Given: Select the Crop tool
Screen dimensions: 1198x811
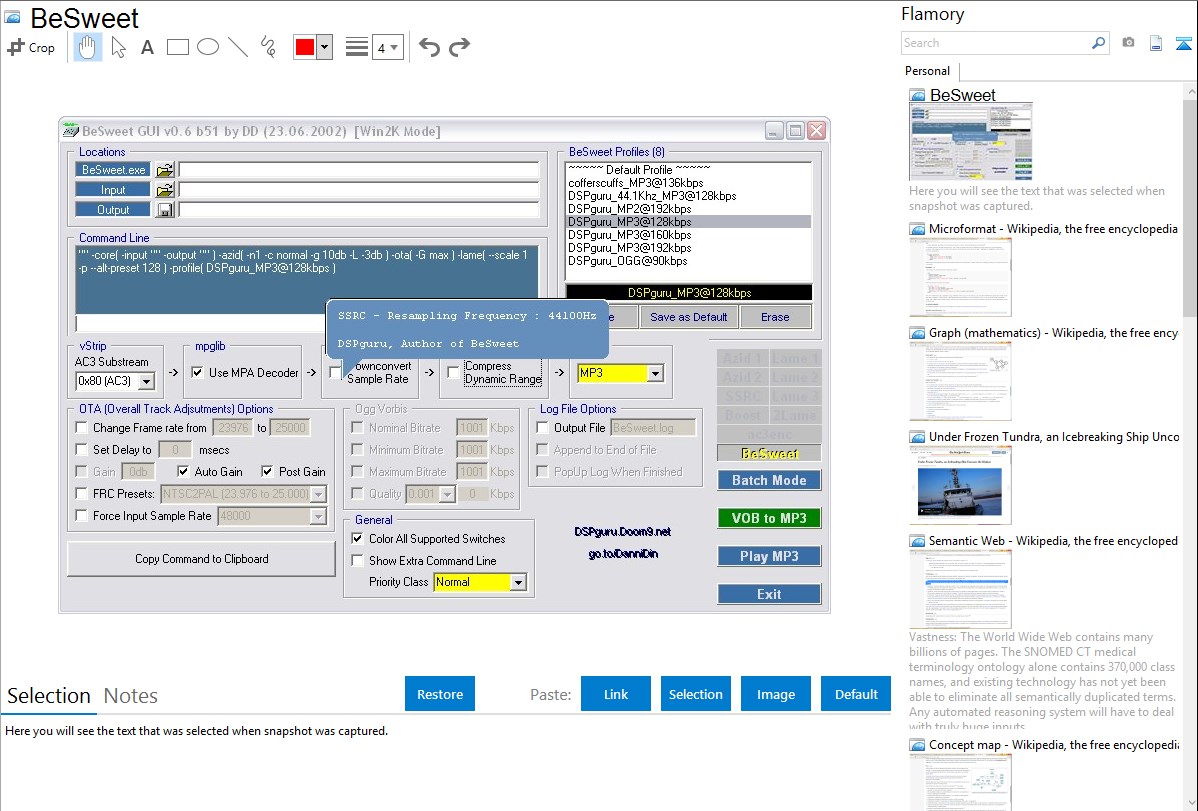Looking at the screenshot, I should pyautogui.click(x=31, y=47).
